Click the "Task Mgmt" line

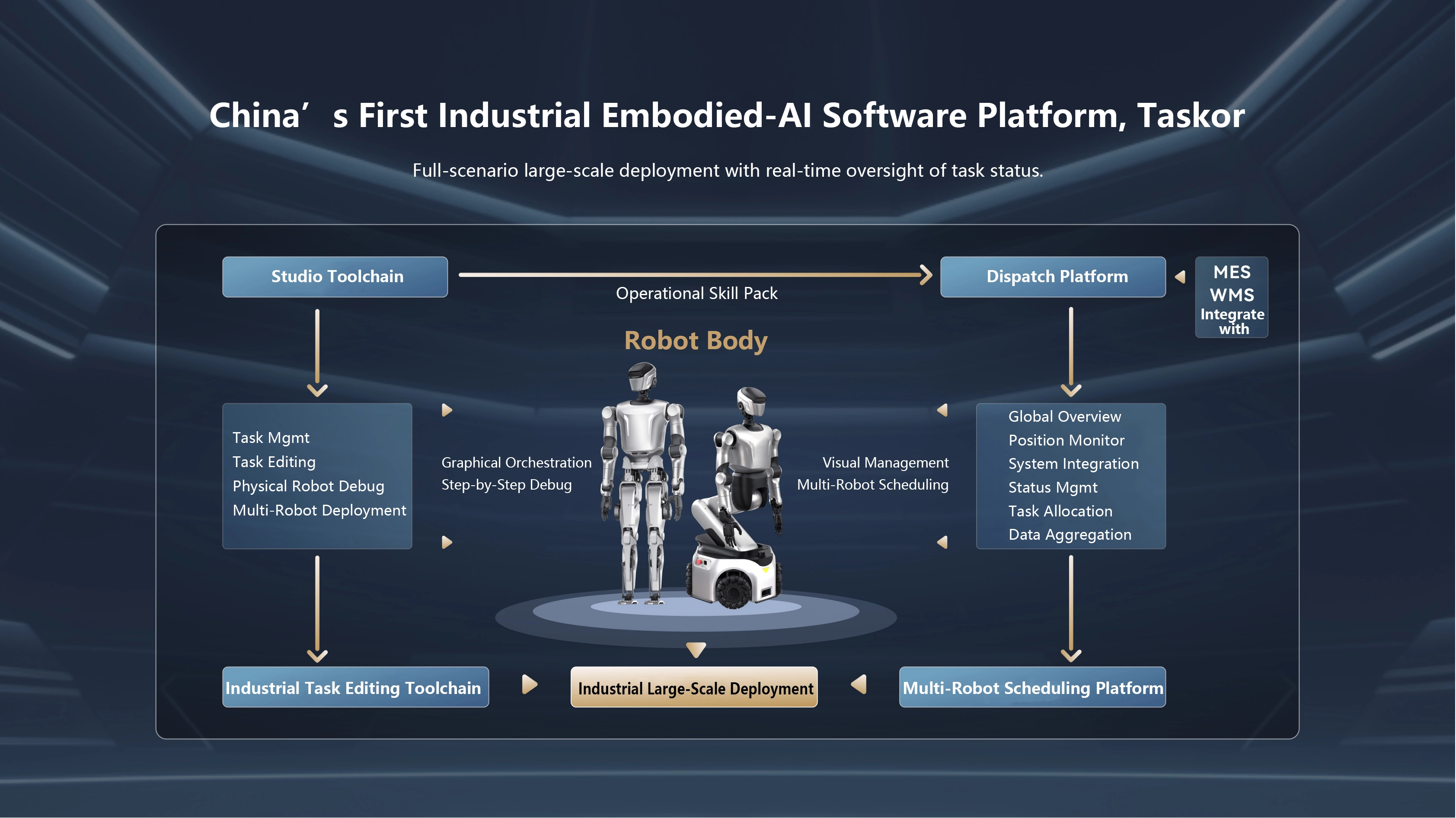coord(271,438)
